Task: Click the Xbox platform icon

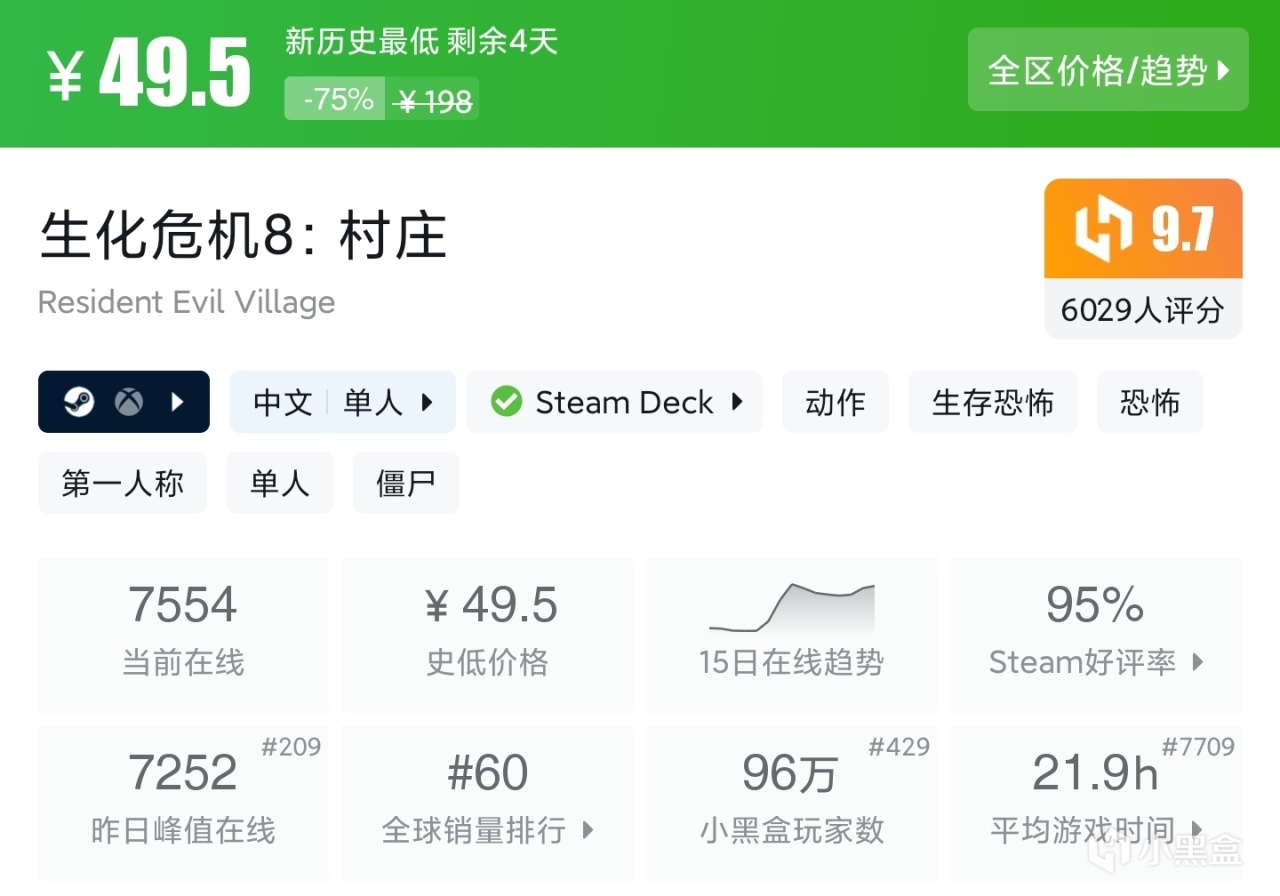Action: tap(128, 402)
